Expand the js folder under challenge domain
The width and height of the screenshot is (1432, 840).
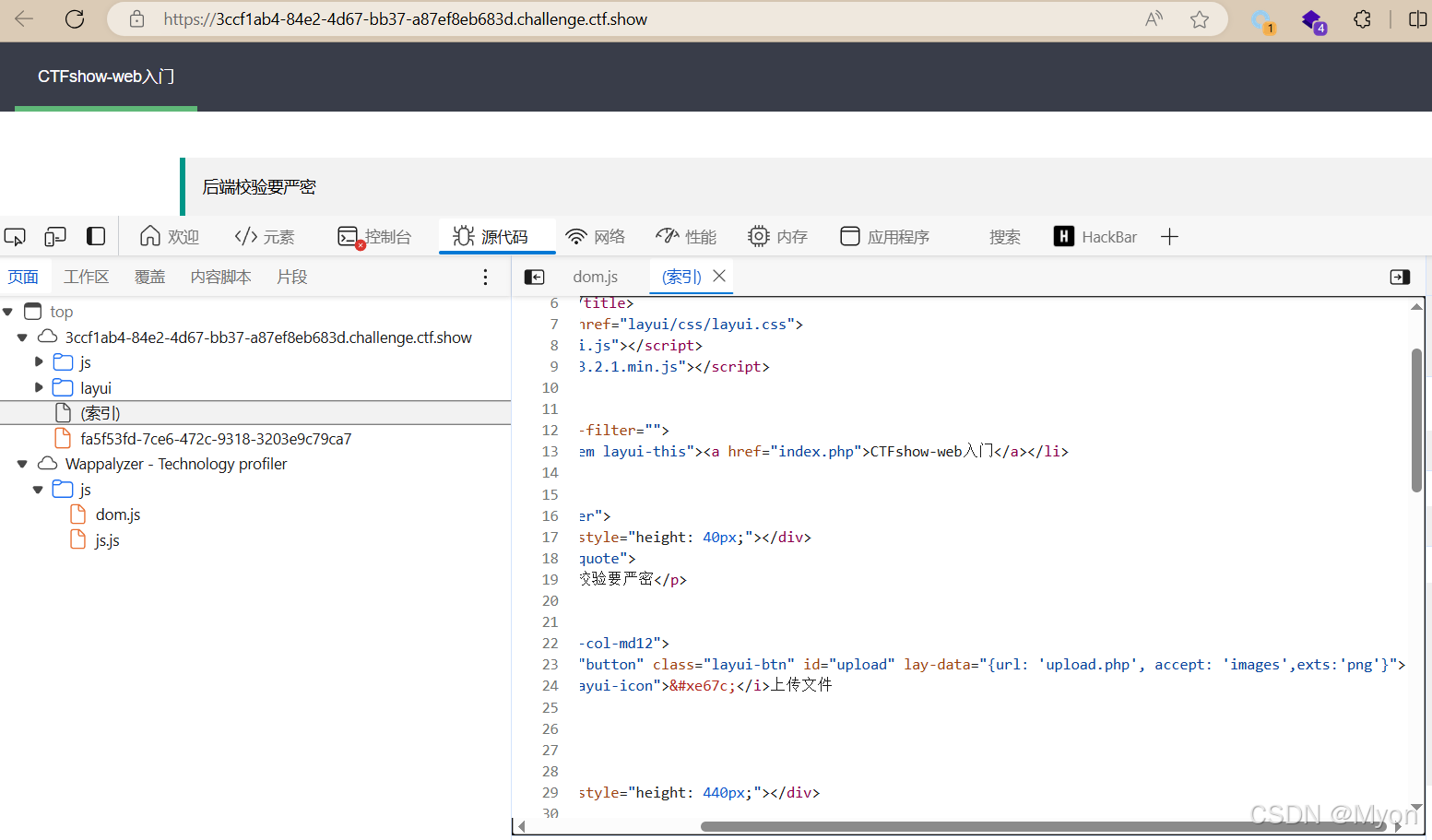point(39,361)
